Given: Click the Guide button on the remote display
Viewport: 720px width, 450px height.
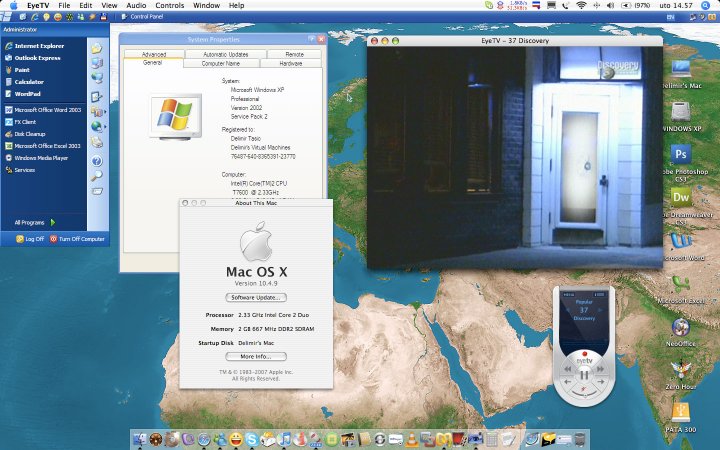Looking at the screenshot, I should click(600, 294).
